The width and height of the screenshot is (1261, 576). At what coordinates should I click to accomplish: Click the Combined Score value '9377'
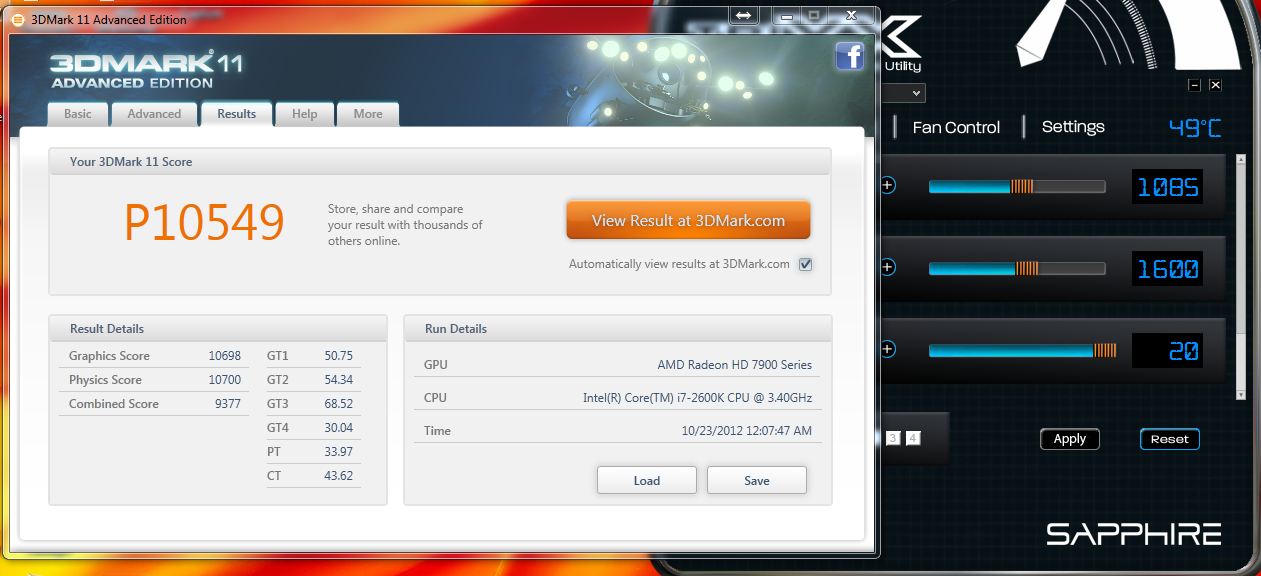click(228, 404)
